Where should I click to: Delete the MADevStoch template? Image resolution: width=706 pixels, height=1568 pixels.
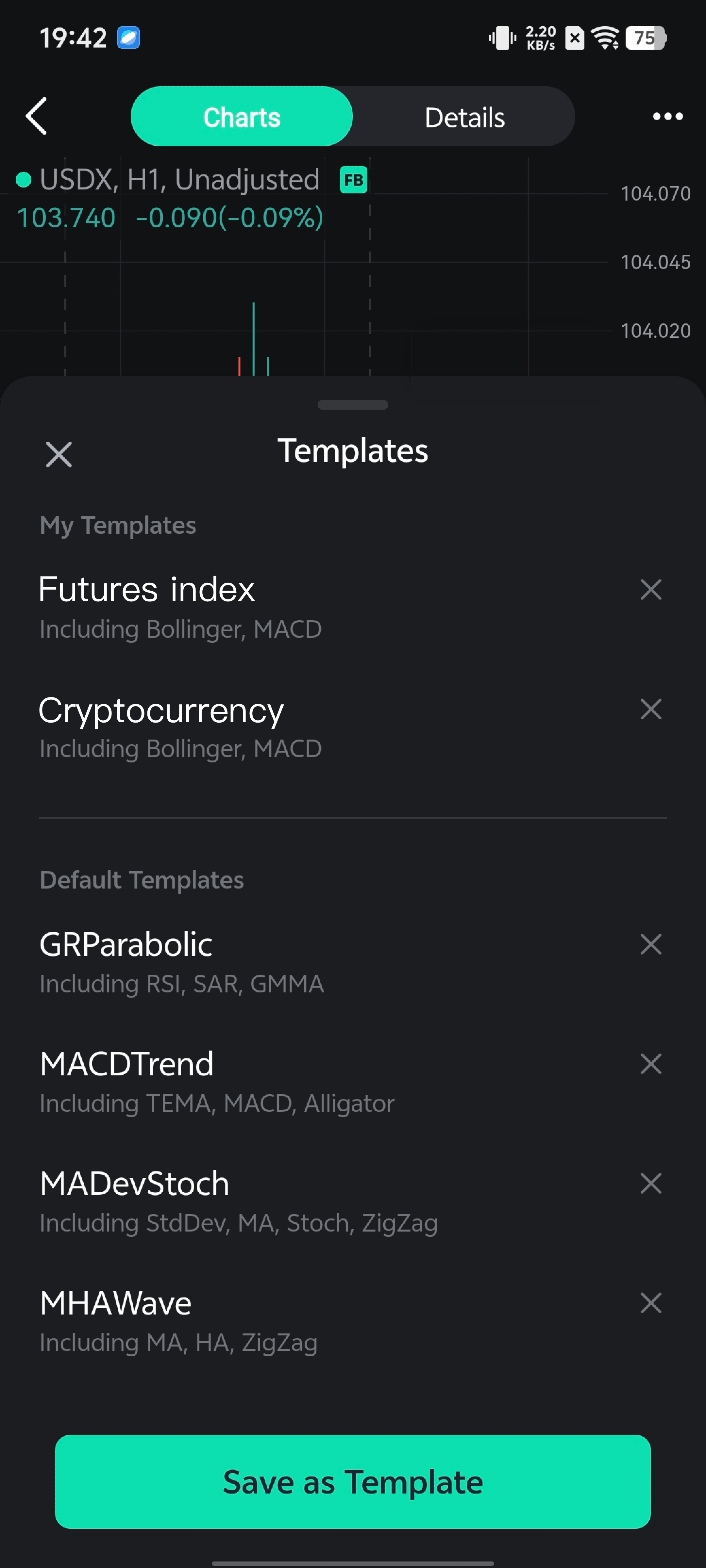pyautogui.click(x=650, y=1183)
